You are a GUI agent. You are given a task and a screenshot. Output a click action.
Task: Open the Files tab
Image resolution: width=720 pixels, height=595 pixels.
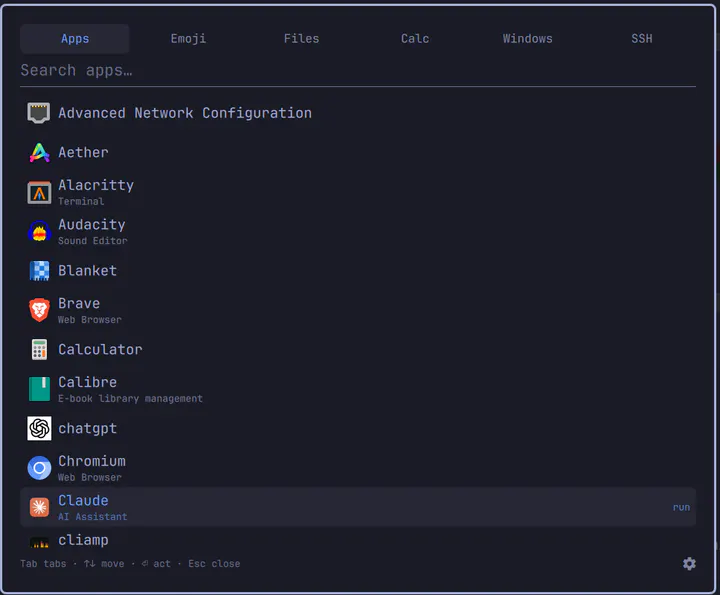301,39
